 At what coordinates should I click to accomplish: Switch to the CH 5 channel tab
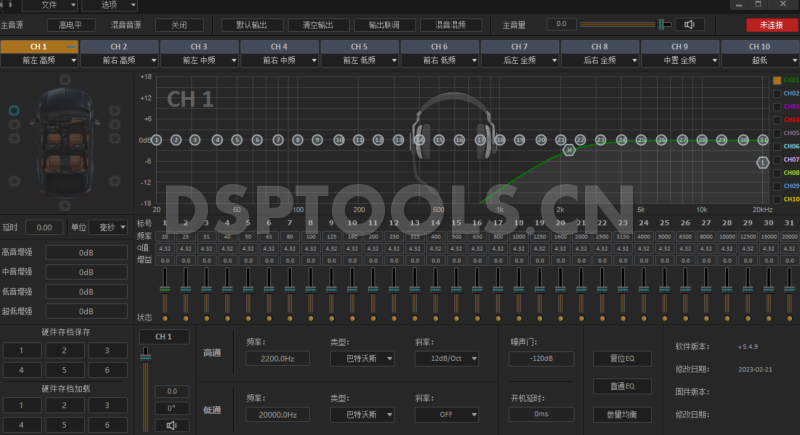(359, 46)
